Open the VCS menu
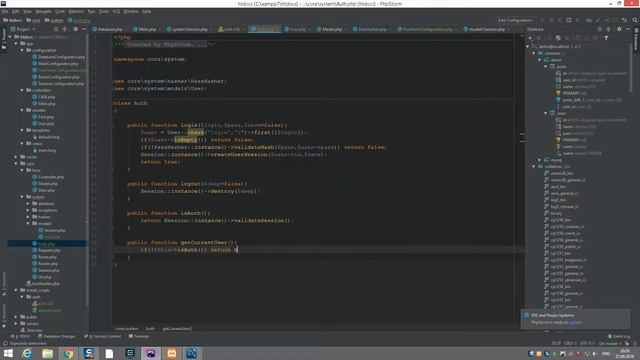640x360 pixels. click(x=116, y=12)
